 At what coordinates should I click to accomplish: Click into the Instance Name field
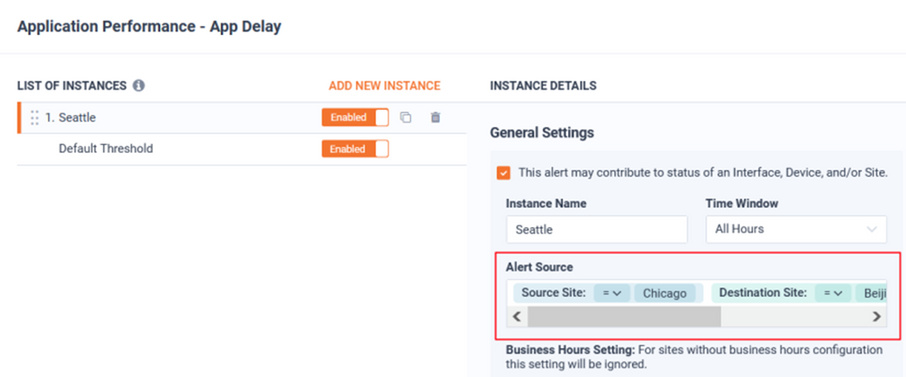point(597,230)
